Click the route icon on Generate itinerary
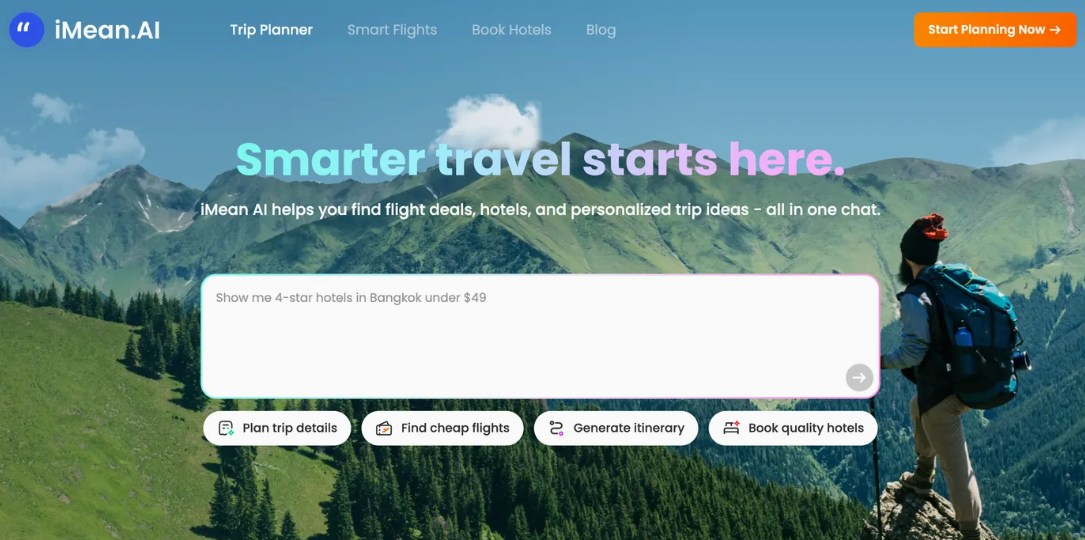Image resolution: width=1085 pixels, height=540 pixels. point(556,428)
